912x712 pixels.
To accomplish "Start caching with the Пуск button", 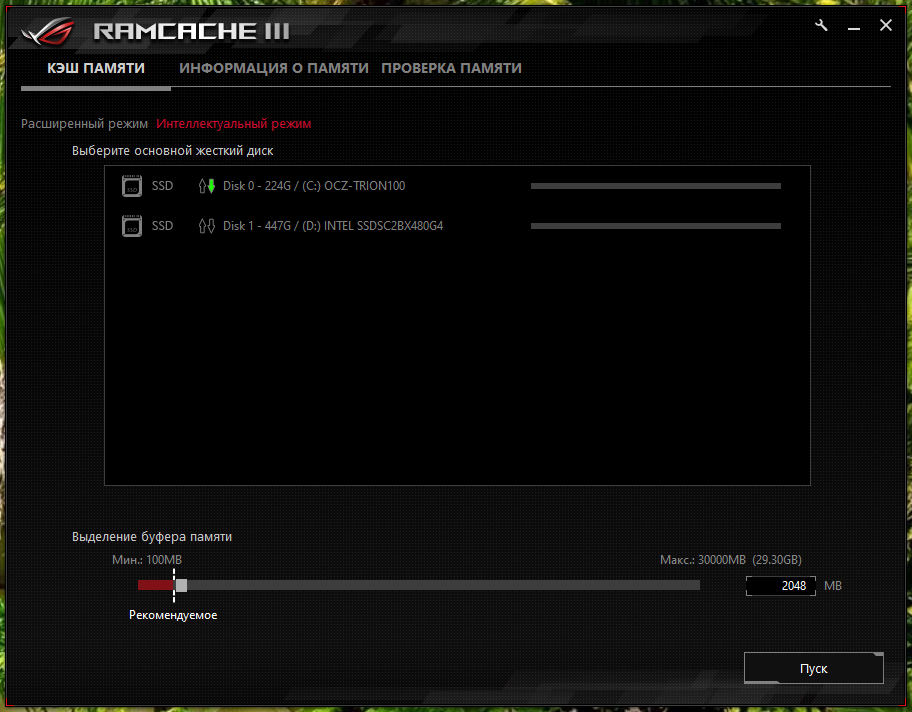I will 814,668.
